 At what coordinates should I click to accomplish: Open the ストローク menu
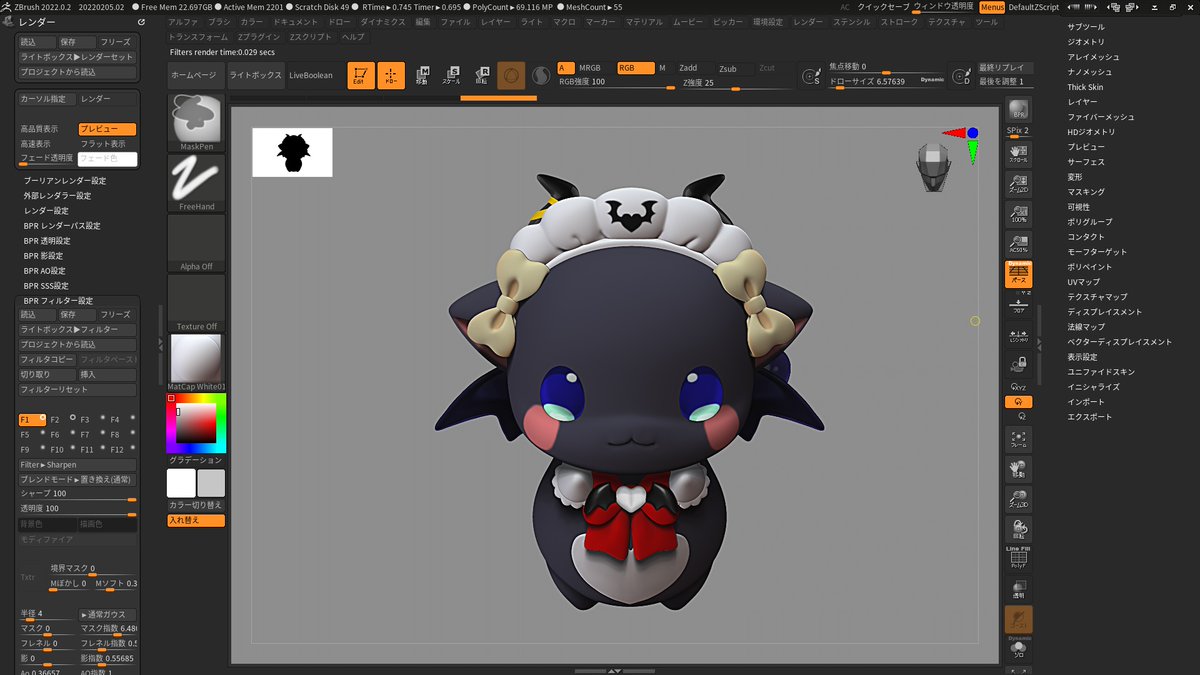pyautogui.click(x=900, y=21)
